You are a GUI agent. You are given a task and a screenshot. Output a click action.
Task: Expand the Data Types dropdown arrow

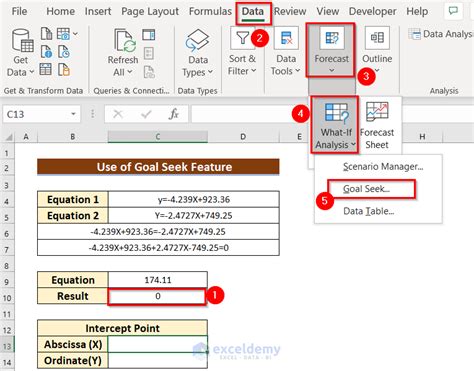pyautogui.click(x=210, y=72)
